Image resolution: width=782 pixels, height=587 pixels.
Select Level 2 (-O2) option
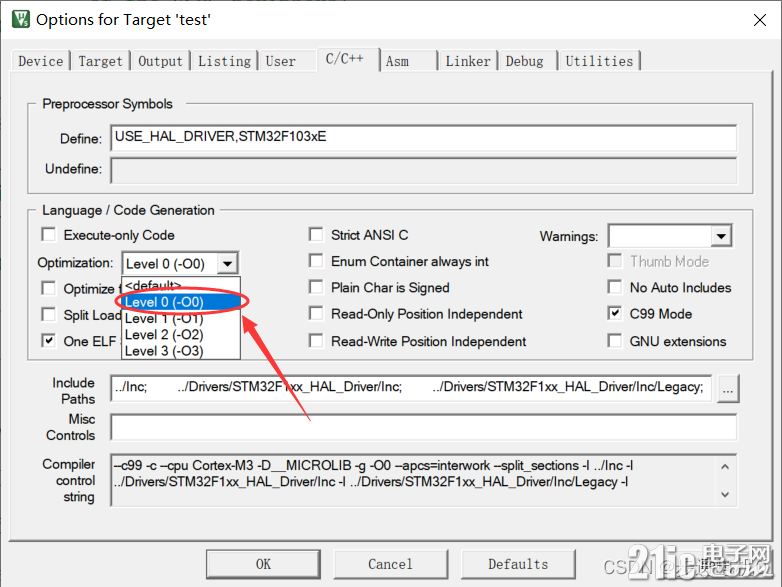point(181,335)
